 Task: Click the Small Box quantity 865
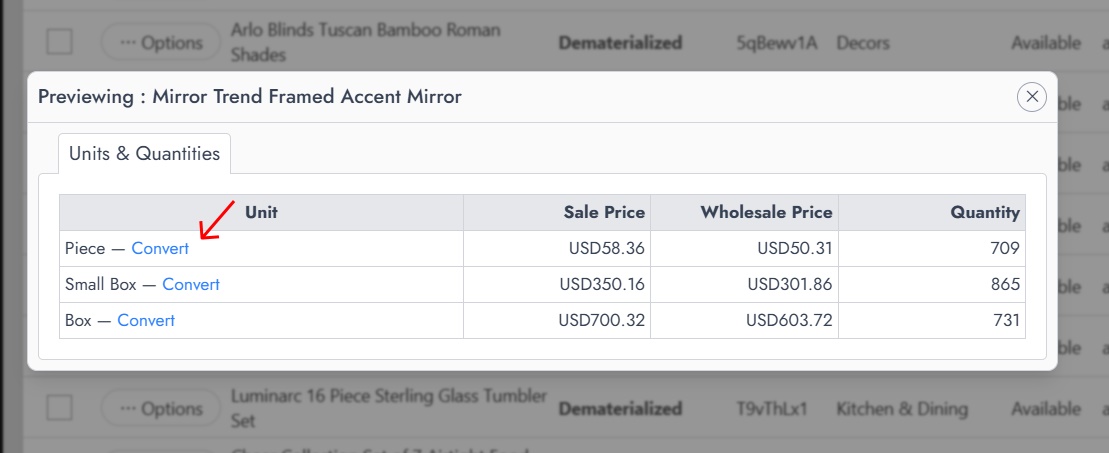point(1005,285)
